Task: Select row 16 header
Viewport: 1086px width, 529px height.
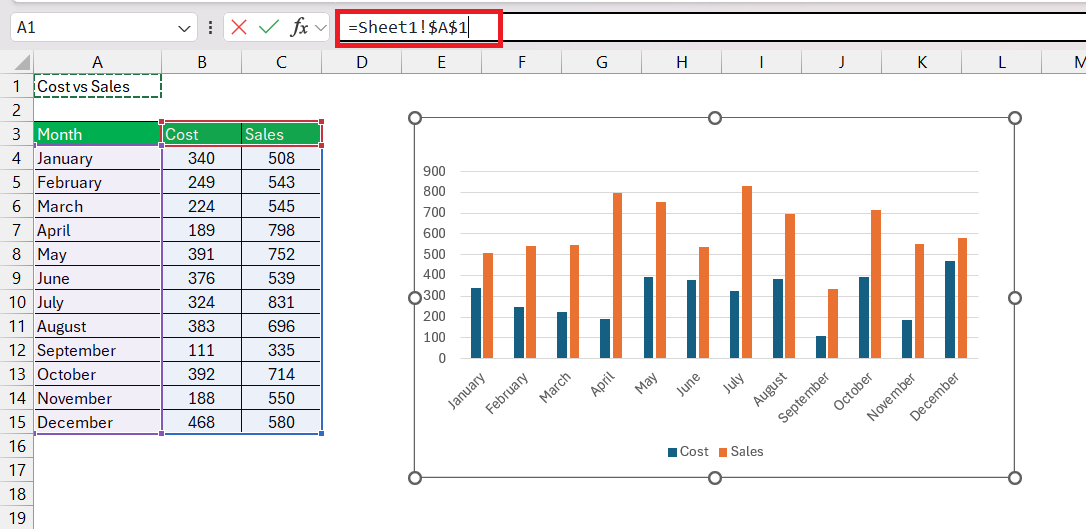Action: click(17, 446)
